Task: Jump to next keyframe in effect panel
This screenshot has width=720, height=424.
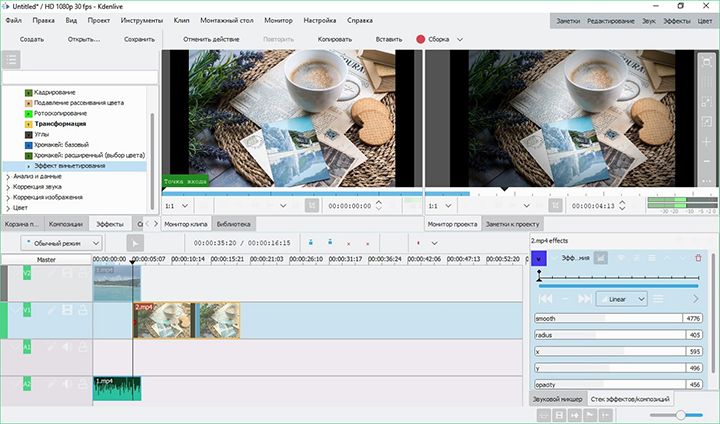Action: click(x=585, y=299)
